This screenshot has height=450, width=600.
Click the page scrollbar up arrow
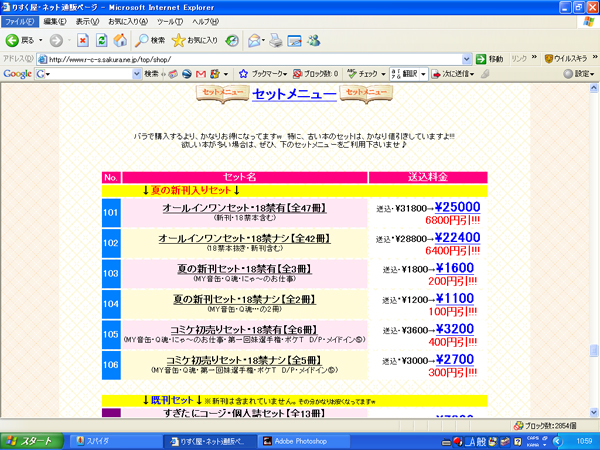click(x=594, y=88)
